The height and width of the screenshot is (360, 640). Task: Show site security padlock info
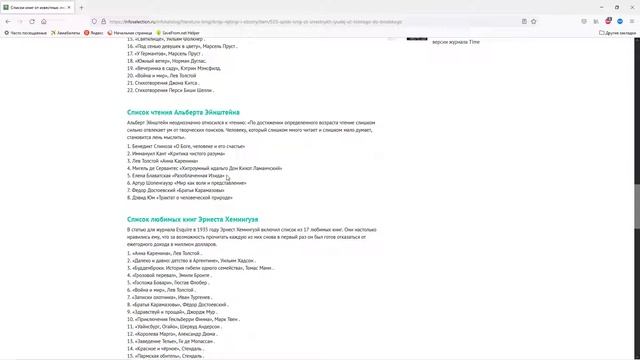[103, 22]
